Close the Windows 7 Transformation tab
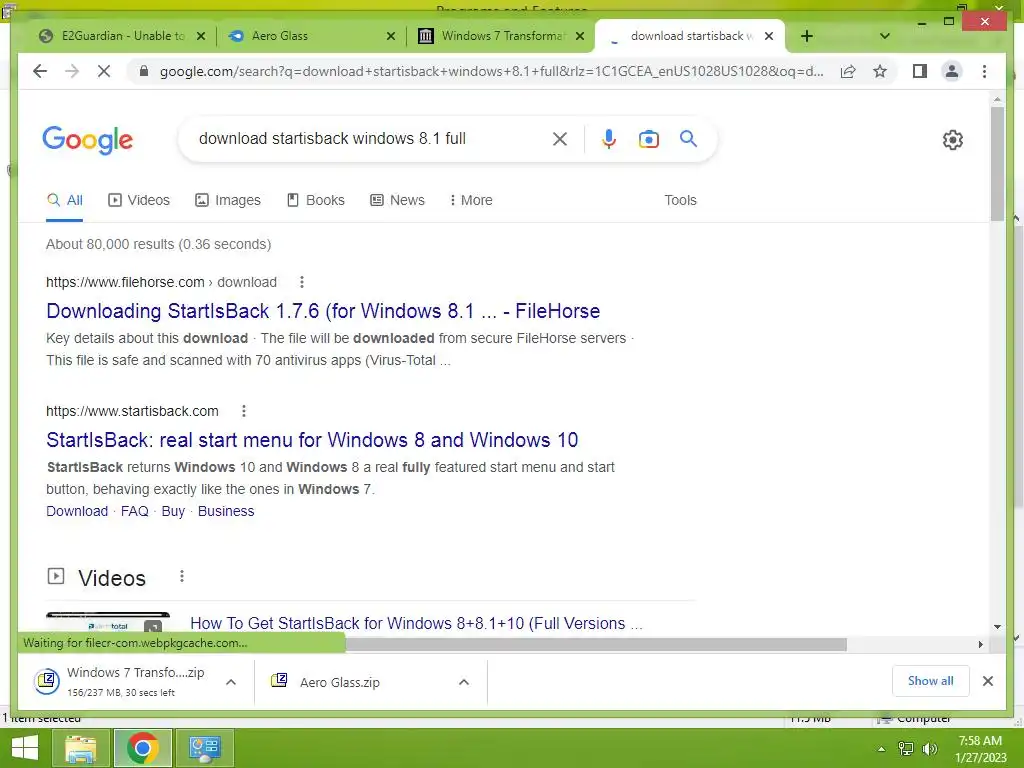This screenshot has width=1024, height=768. pyautogui.click(x=579, y=36)
